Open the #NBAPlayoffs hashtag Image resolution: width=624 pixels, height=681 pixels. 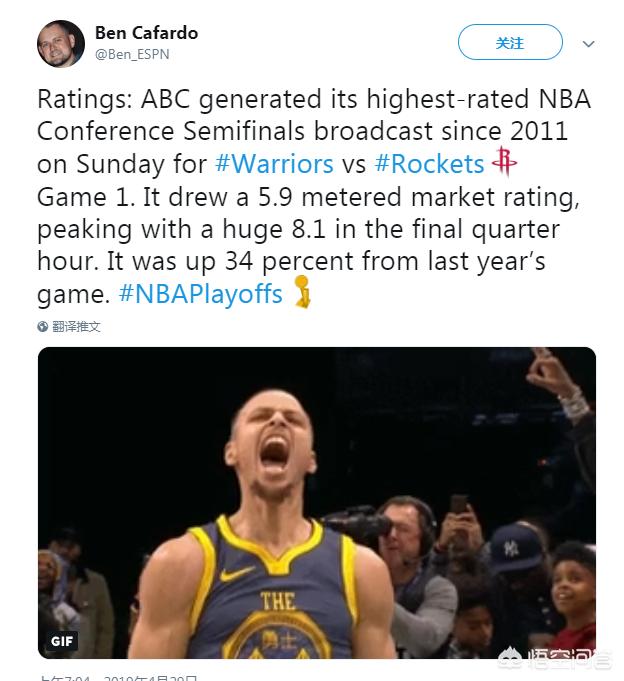(x=200, y=295)
